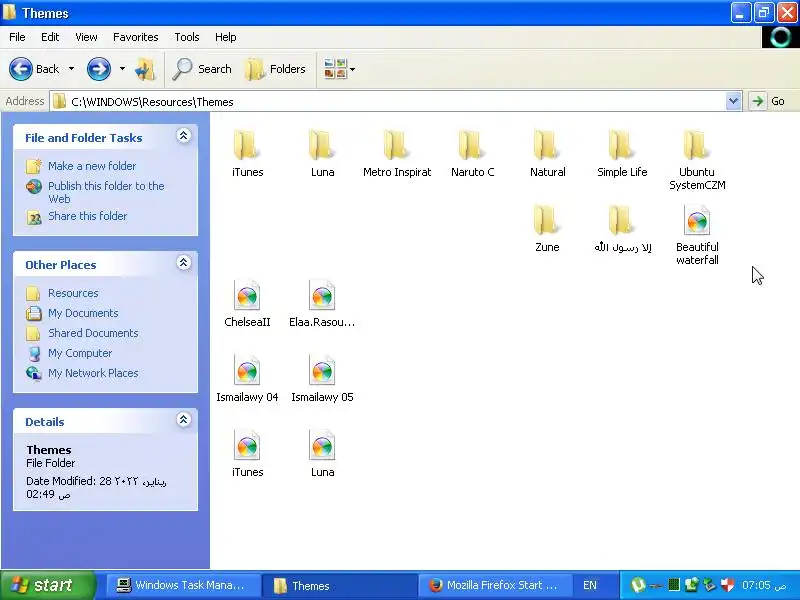
Task: Select the Natural folder
Action: click(x=547, y=153)
